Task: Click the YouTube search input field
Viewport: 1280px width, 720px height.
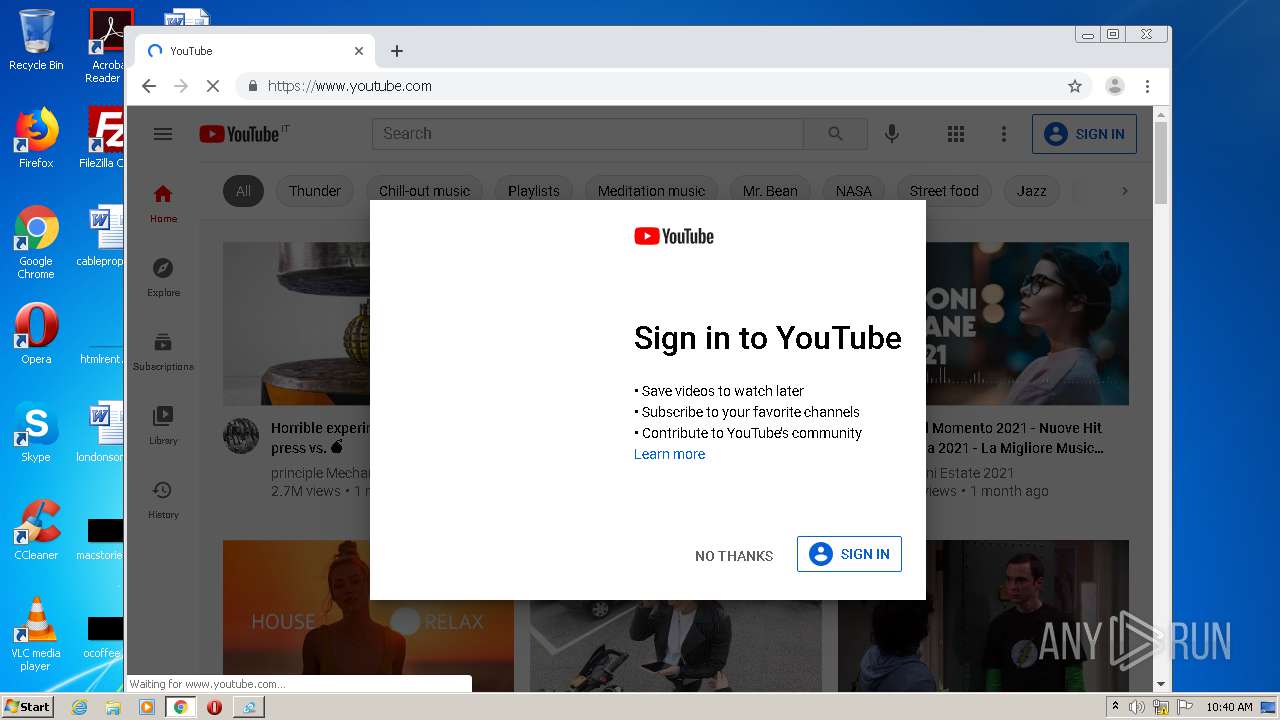Action: point(588,134)
